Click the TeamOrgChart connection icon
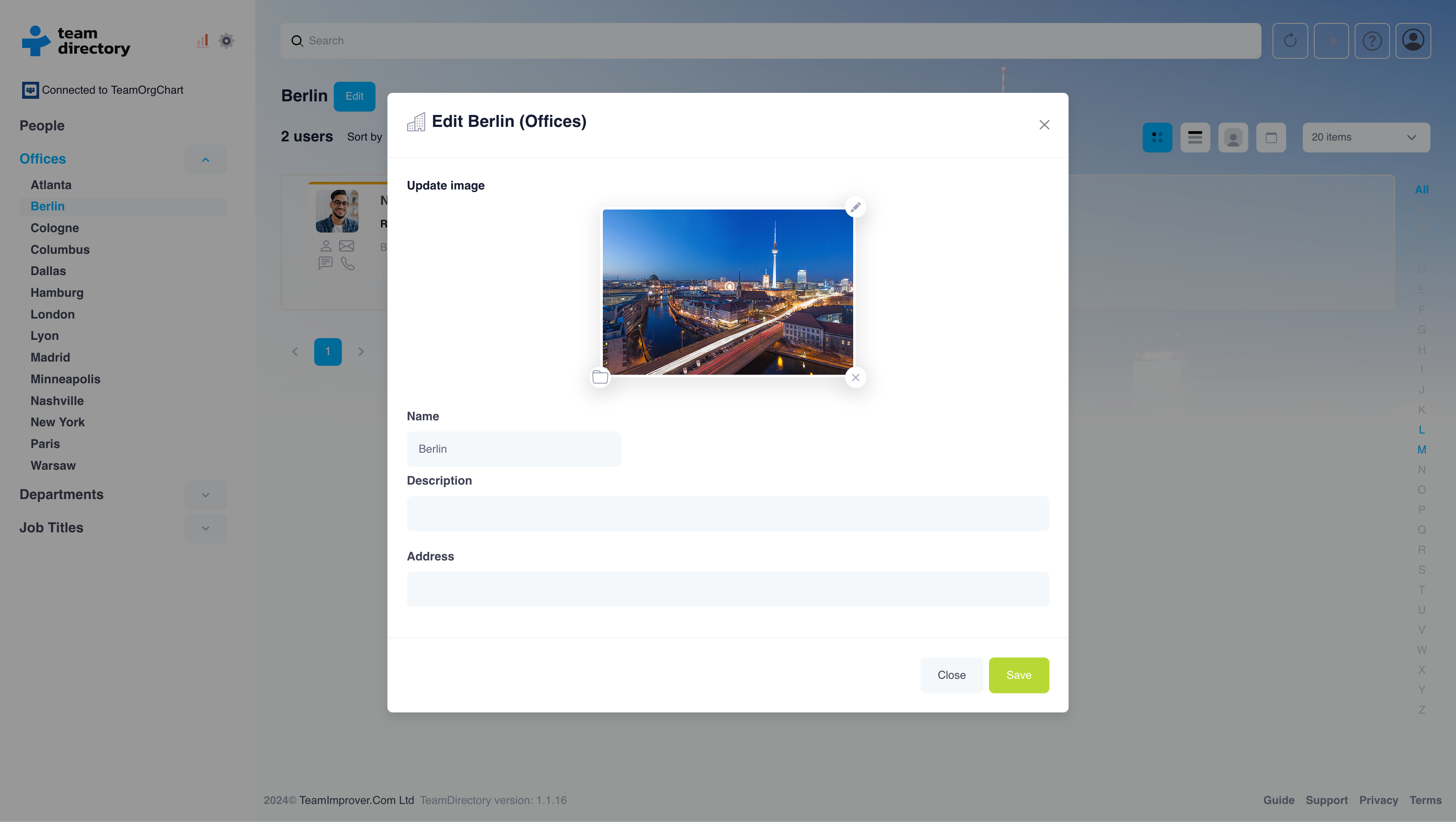 coord(31,90)
